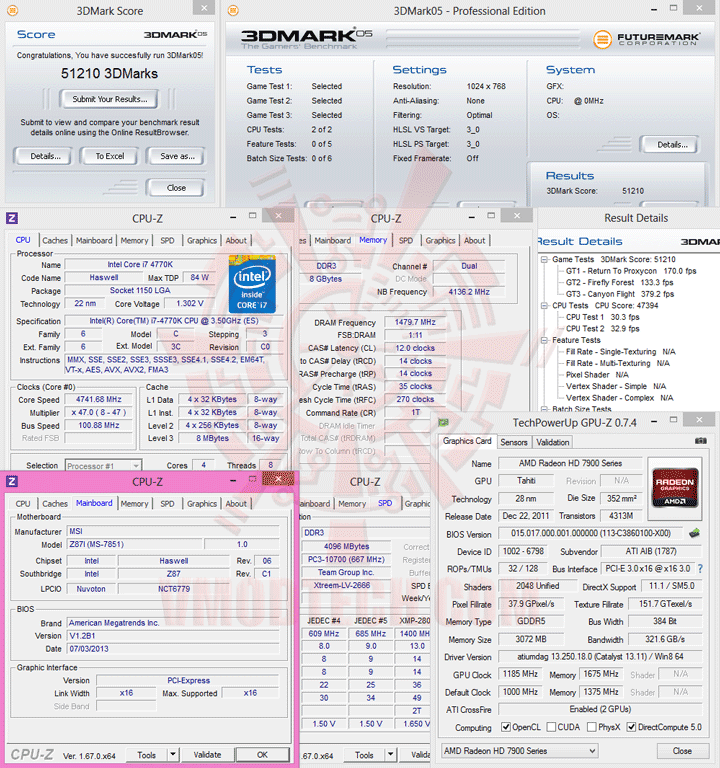Click the GPU-Z window title icon
The width and height of the screenshot is (720, 768).
443,422
